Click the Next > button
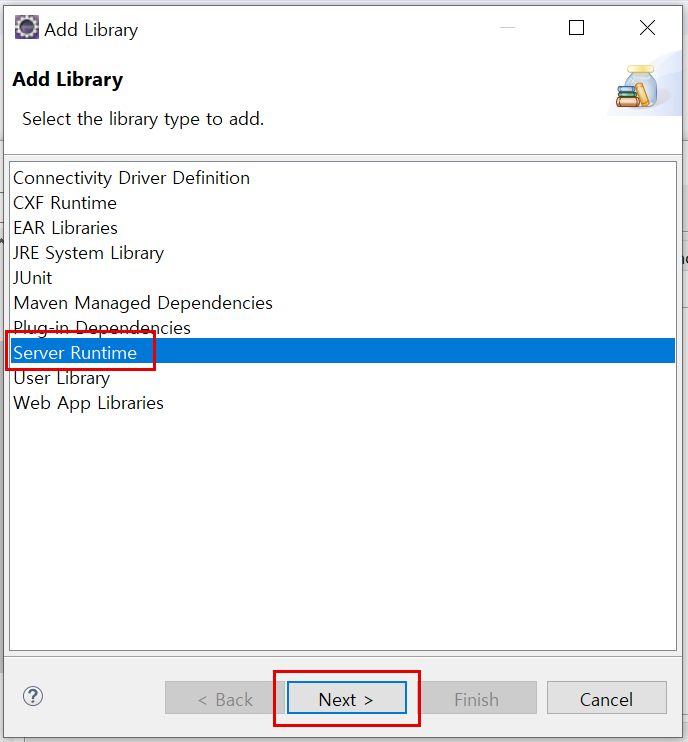 click(347, 698)
